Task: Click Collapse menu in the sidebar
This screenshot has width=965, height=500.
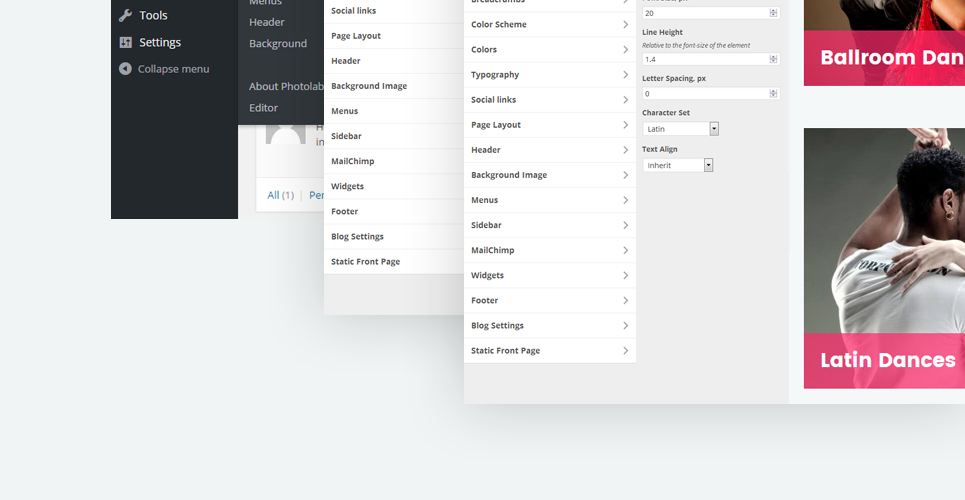Action: coord(174,69)
